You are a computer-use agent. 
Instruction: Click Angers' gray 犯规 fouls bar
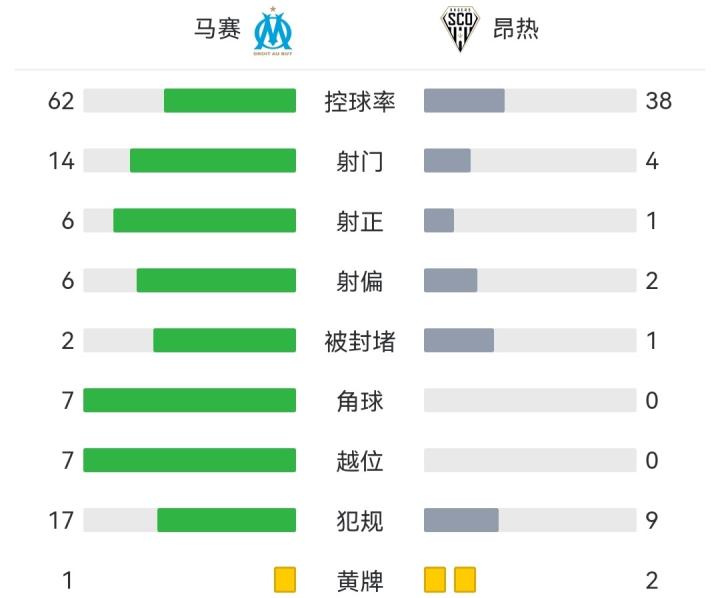(461, 520)
